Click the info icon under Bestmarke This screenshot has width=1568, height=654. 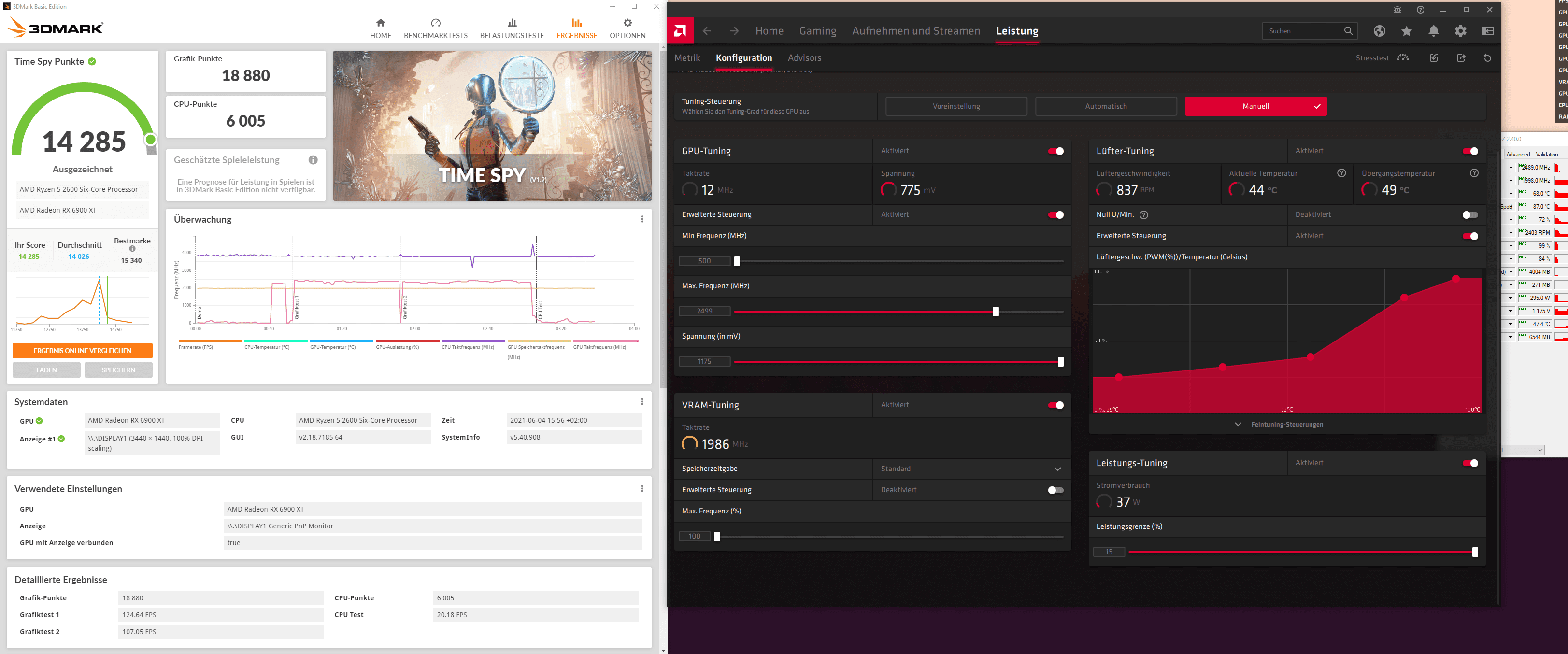(x=132, y=249)
